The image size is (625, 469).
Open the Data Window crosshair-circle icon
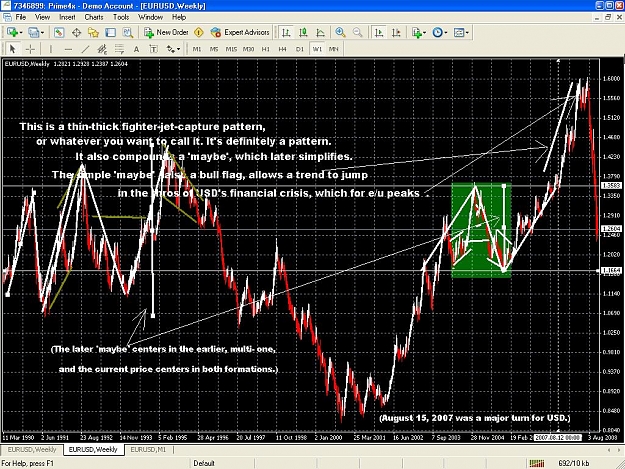point(76,33)
